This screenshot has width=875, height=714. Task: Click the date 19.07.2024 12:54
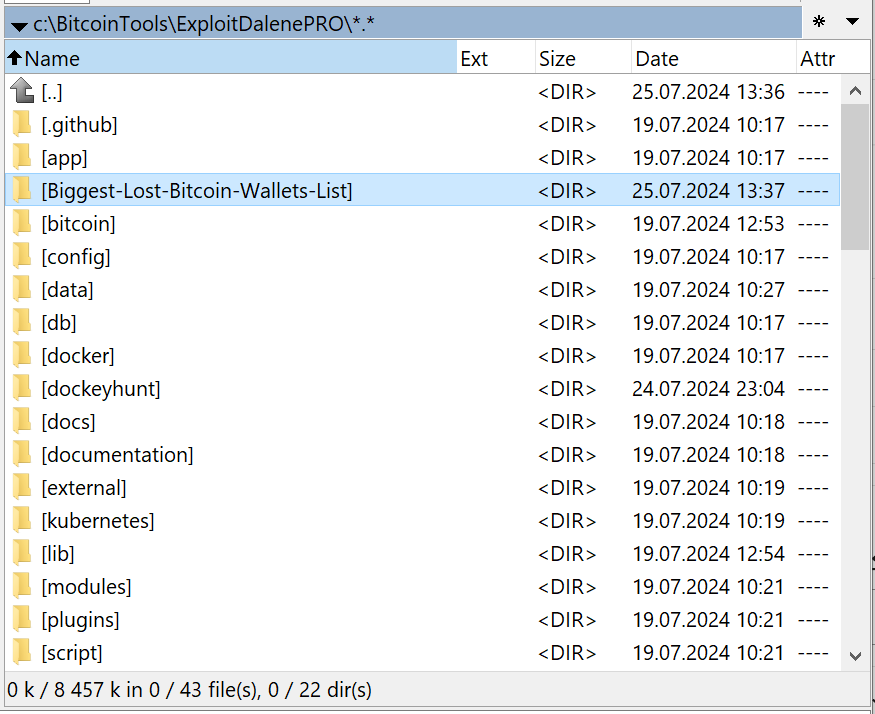708,553
